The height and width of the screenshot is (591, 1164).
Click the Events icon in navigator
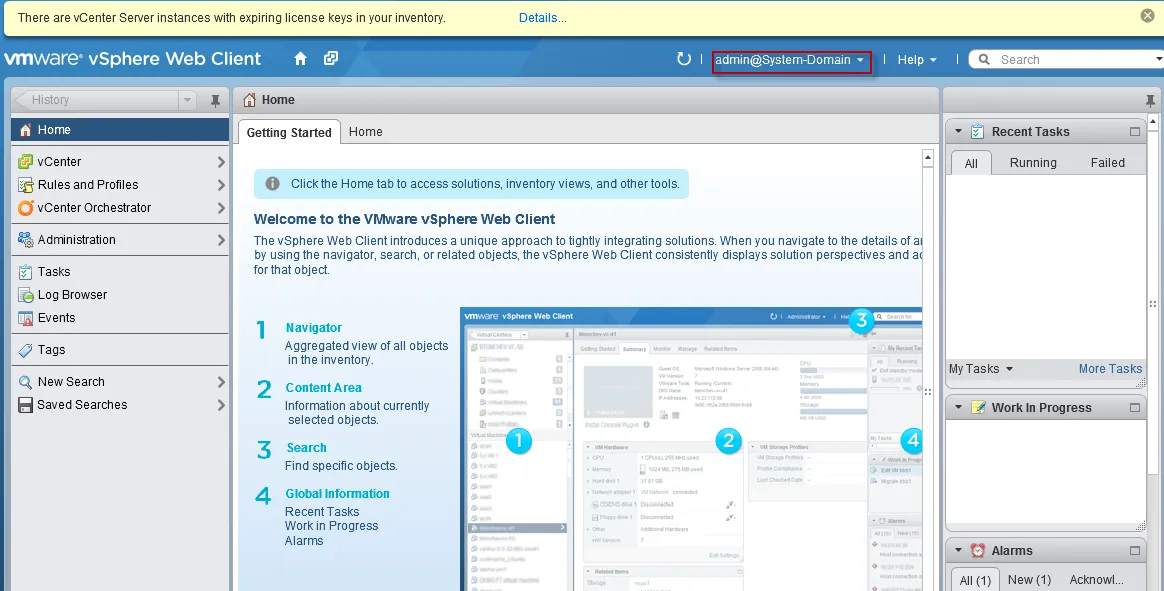tap(26, 318)
